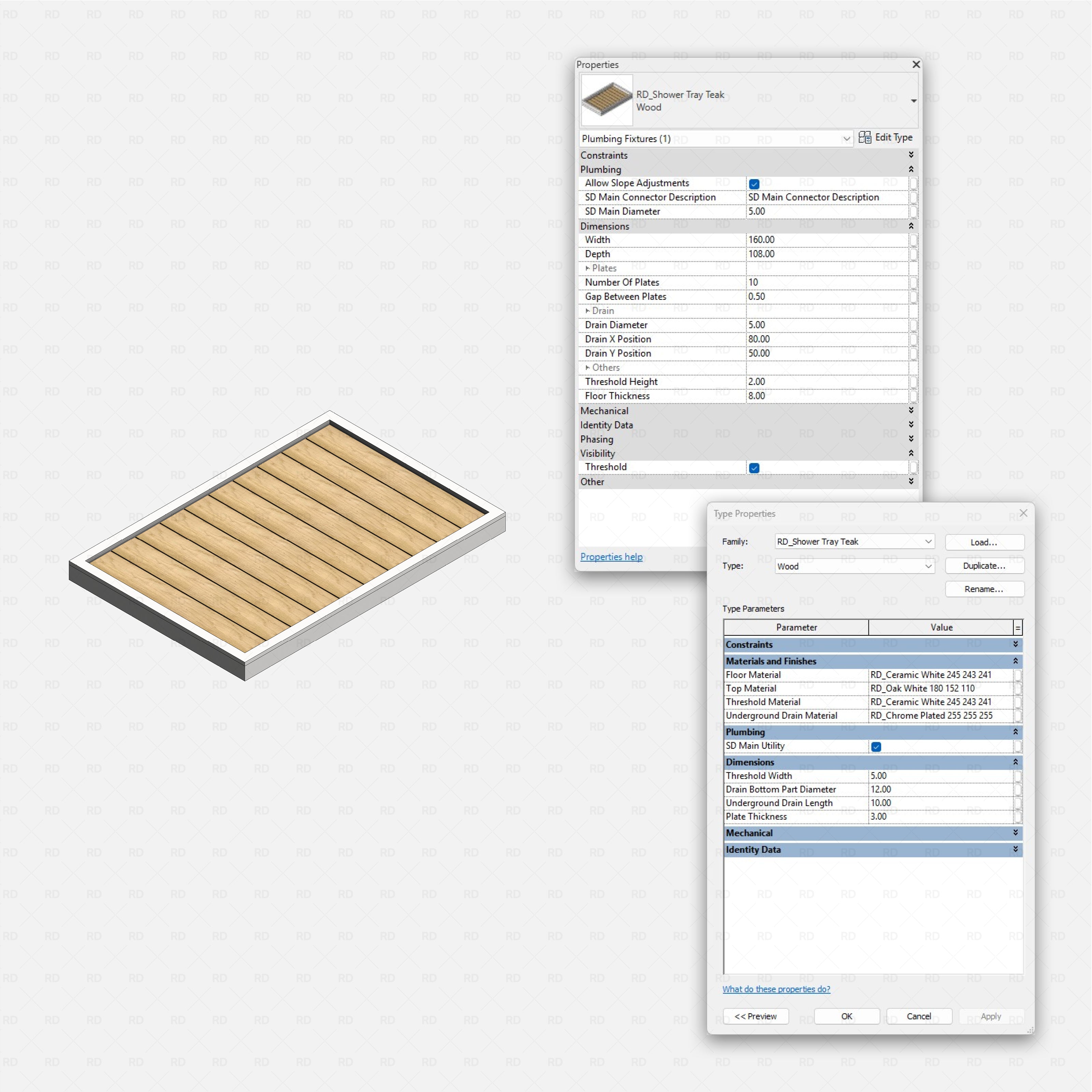Click the associate button beside Threshold visibility
Screen dimensions: 1092x1092
914,467
